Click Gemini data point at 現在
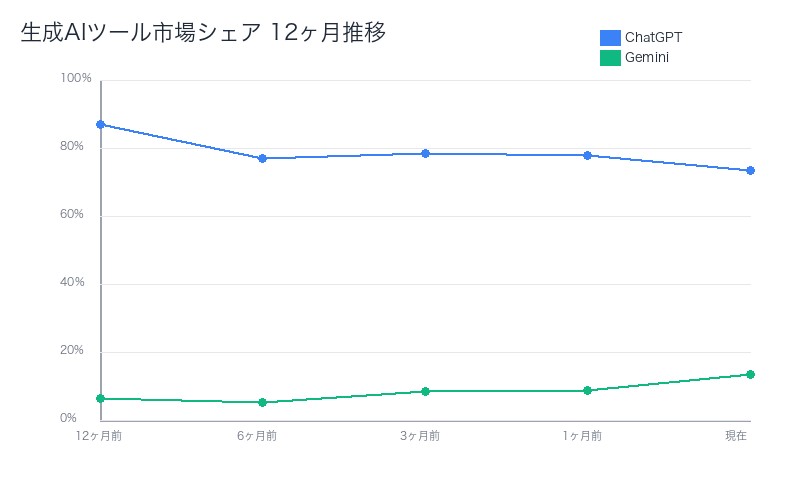800x500 pixels. [x=750, y=375]
